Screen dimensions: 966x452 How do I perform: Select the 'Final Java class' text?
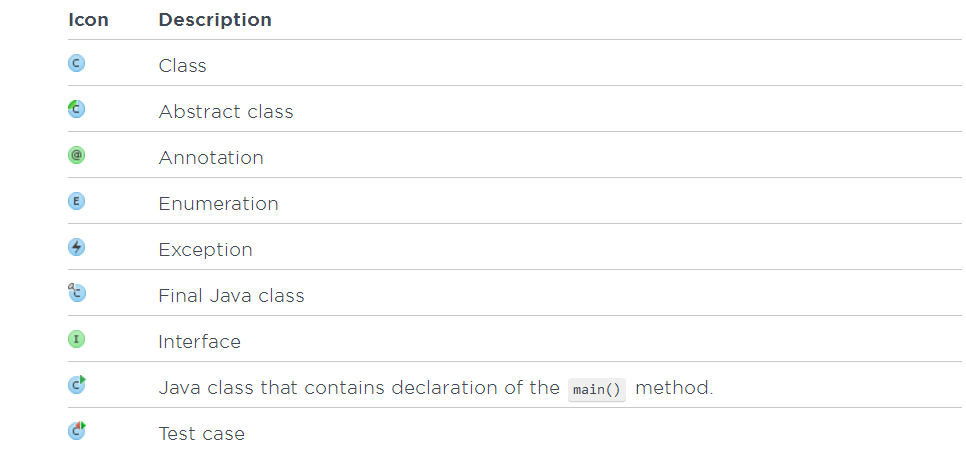pyautogui.click(x=231, y=296)
